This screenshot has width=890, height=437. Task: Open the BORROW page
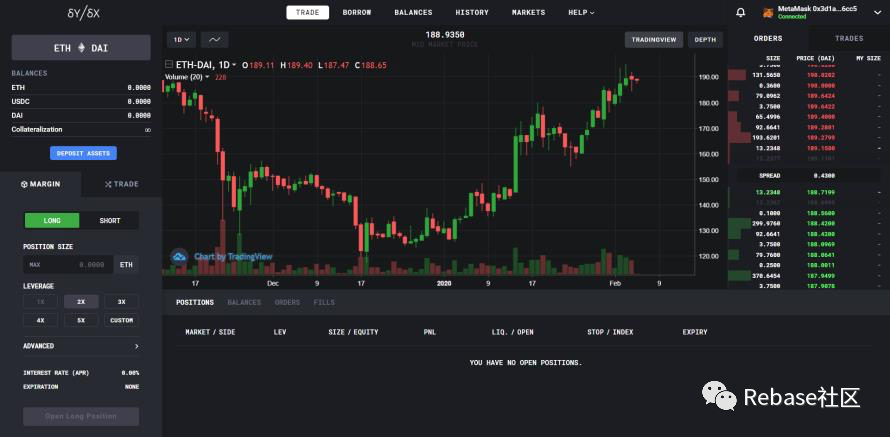point(357,12)
